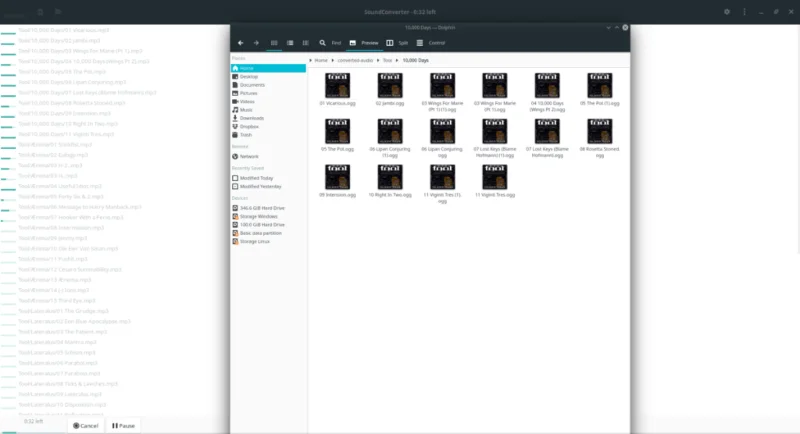Navigate to Tool folder in breadcrumb path
Viewport: 800px width, 434px height.
[387, 60]
